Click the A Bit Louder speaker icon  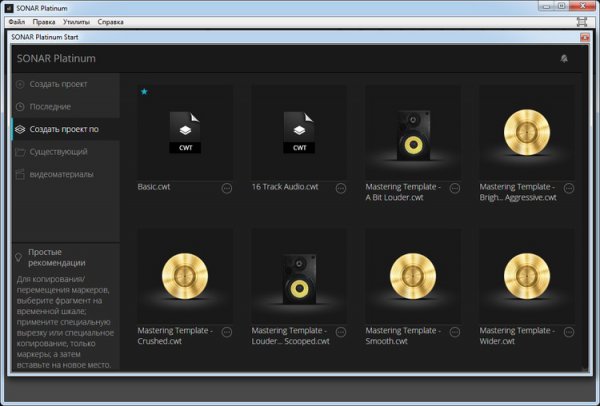point(412,133)
